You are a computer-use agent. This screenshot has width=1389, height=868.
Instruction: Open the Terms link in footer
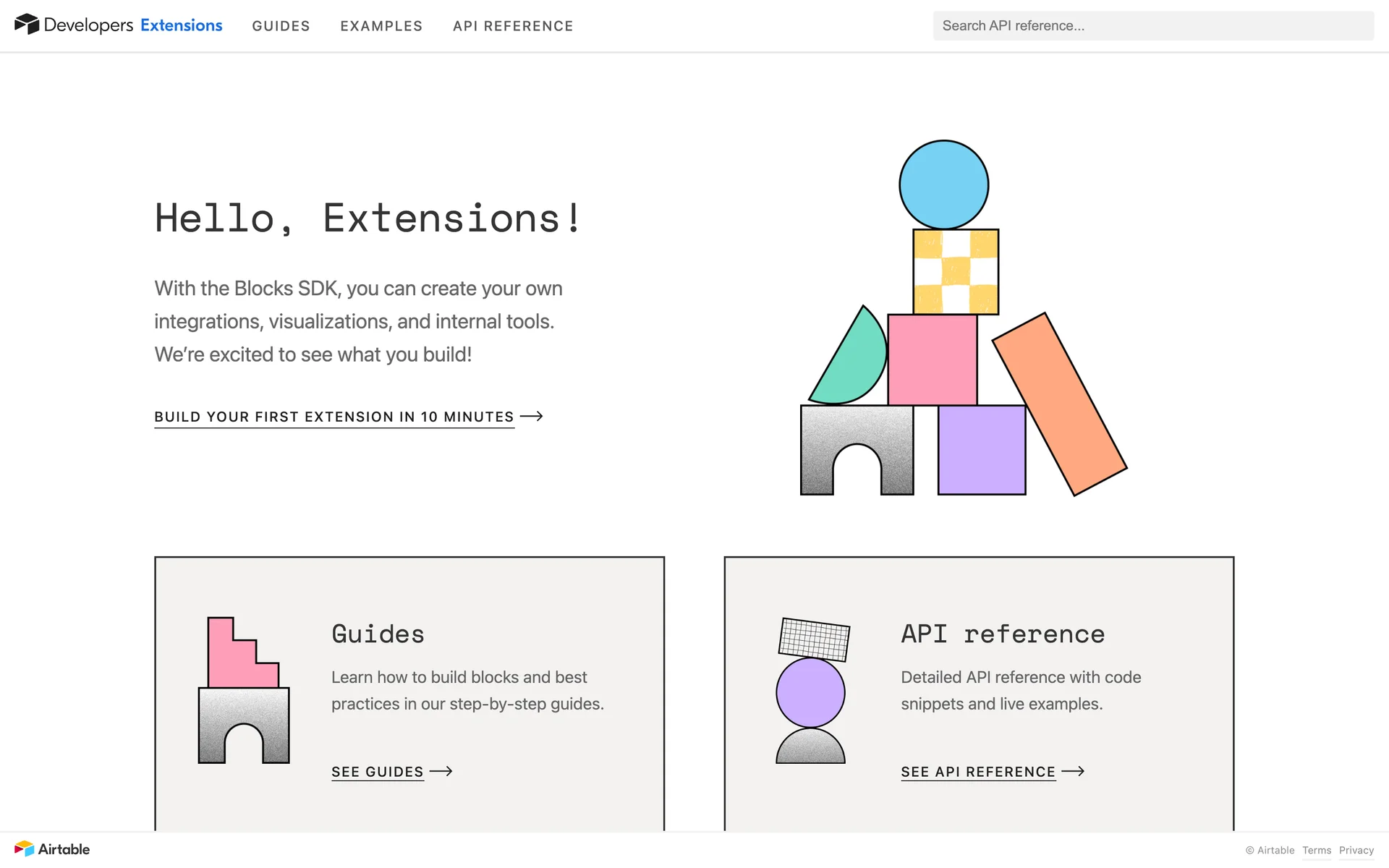[1316, 851]
